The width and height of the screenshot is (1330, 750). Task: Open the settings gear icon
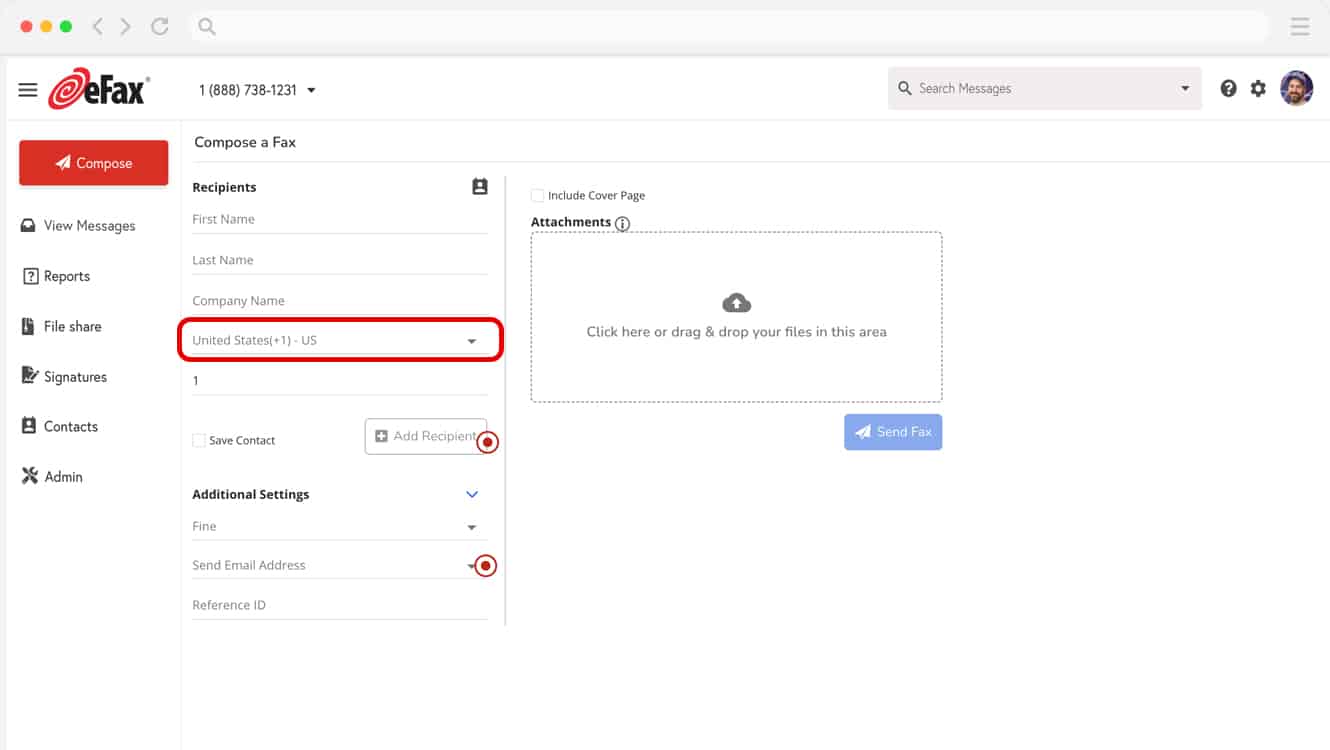(x=1258, y=88)
